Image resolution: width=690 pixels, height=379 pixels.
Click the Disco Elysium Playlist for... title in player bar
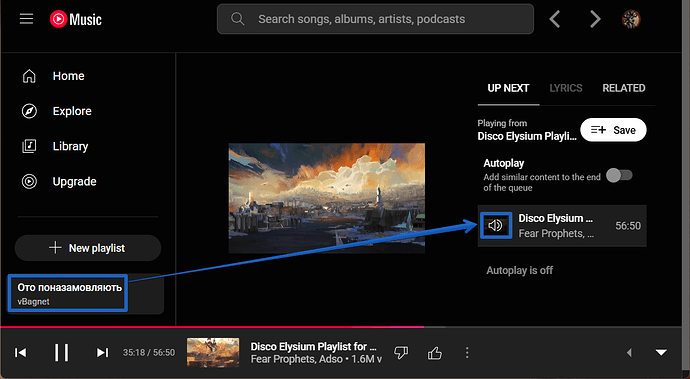tap(313, 346)
